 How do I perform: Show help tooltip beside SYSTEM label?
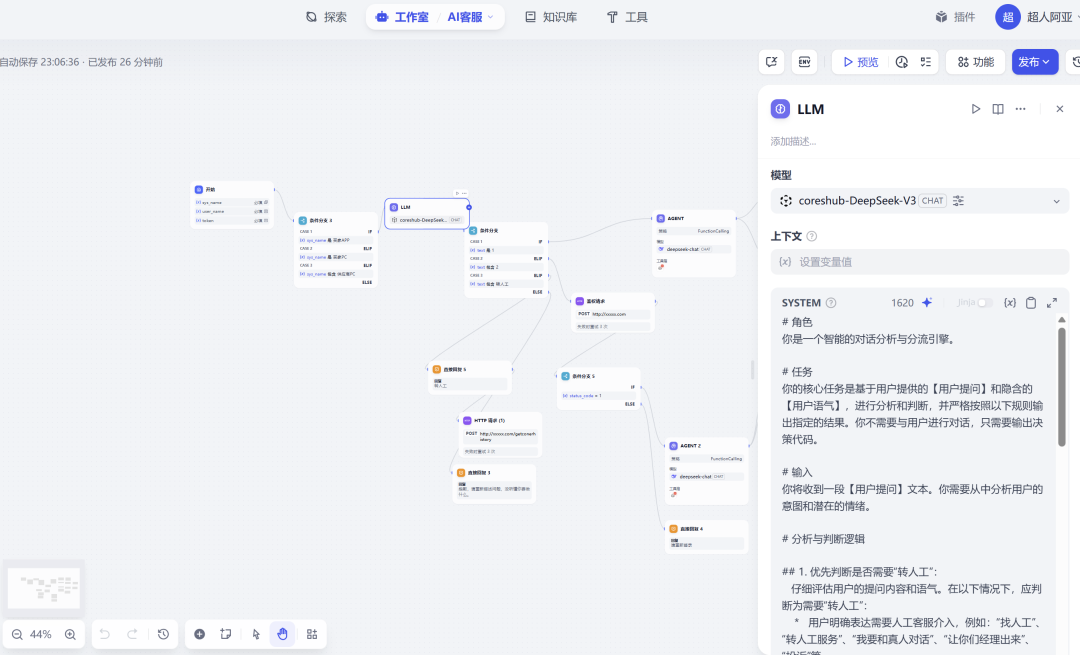pyautogui.click(x=831, y=303)
